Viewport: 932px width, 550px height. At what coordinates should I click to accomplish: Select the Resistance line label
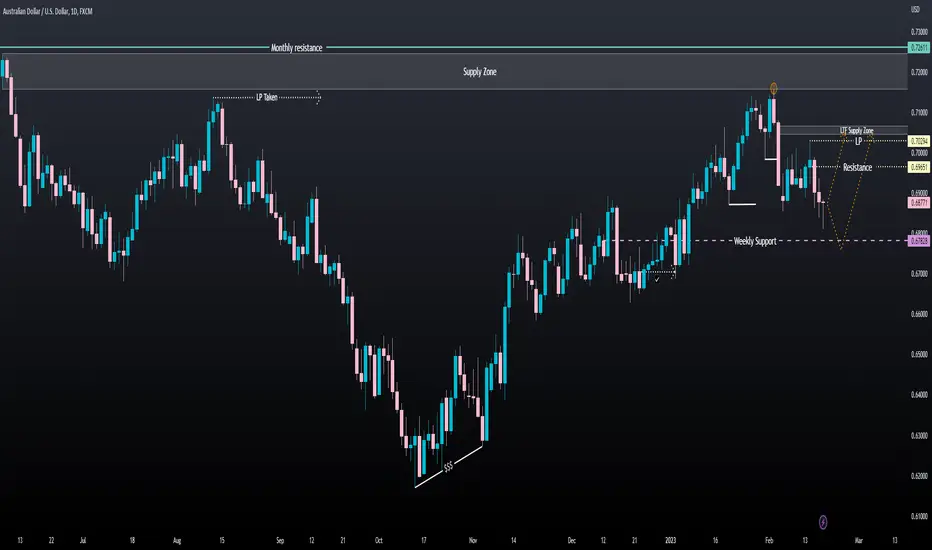858,167
